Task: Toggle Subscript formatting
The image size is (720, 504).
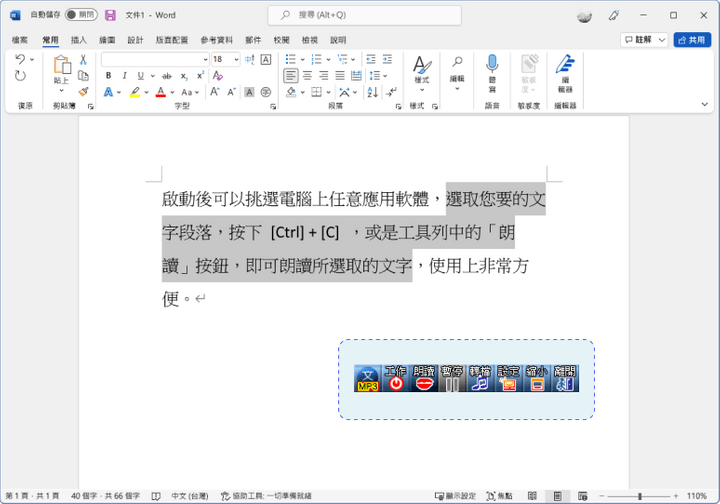Action: tap(184, 76)
